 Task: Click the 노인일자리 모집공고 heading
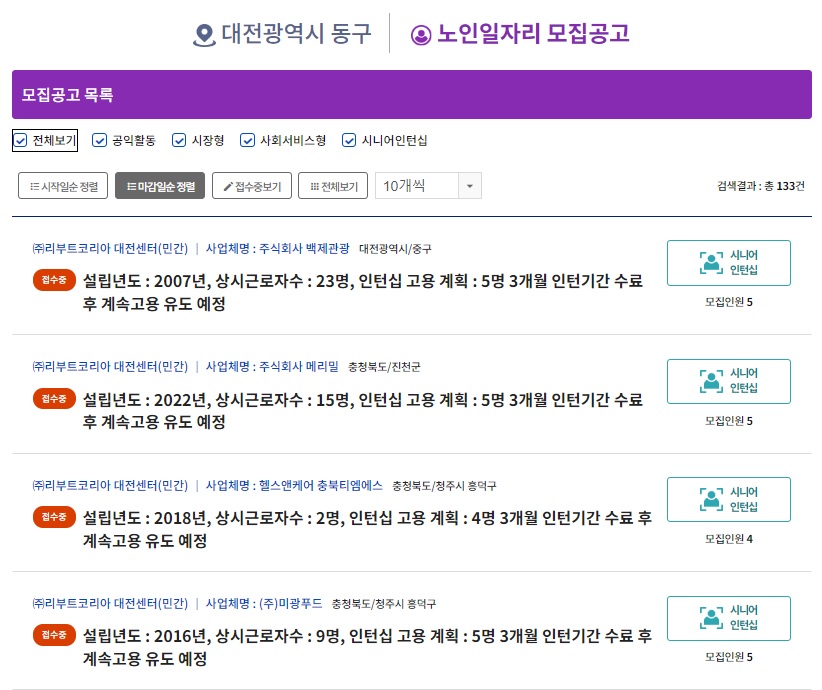533,34
